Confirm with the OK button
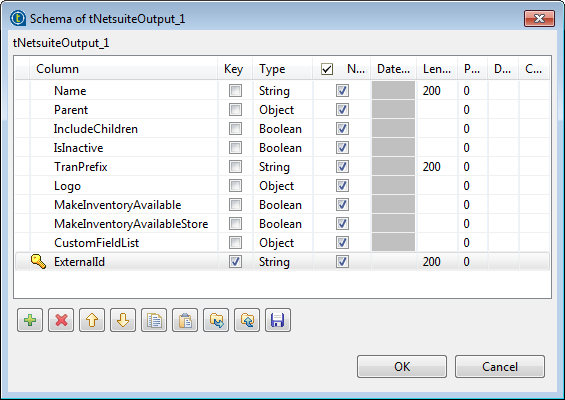The width and height of the screenshot is (565, 400). click(402, 366)
